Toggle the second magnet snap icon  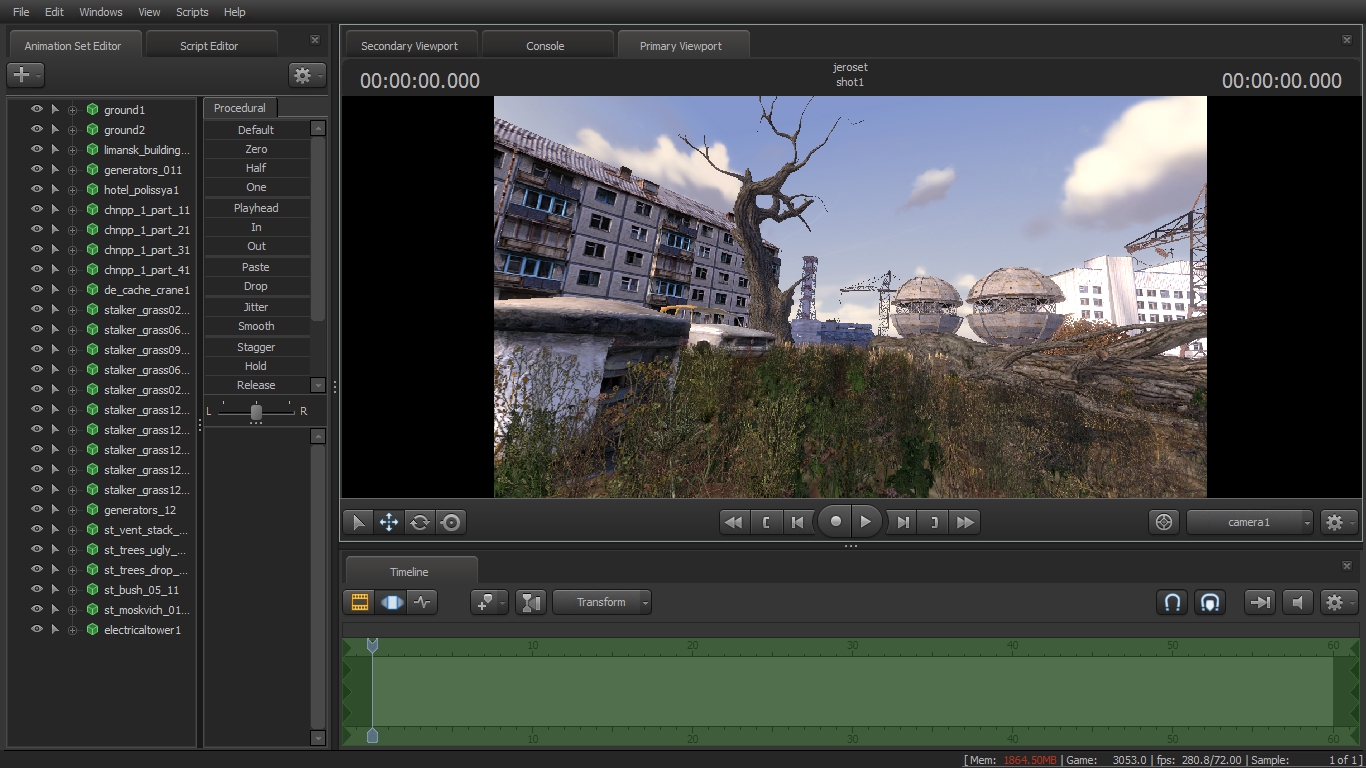(1210, 602)
